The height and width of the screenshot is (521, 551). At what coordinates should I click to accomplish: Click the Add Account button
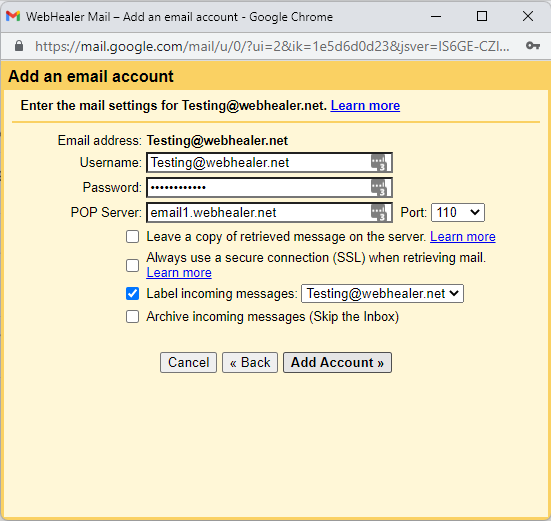(337, 363)
